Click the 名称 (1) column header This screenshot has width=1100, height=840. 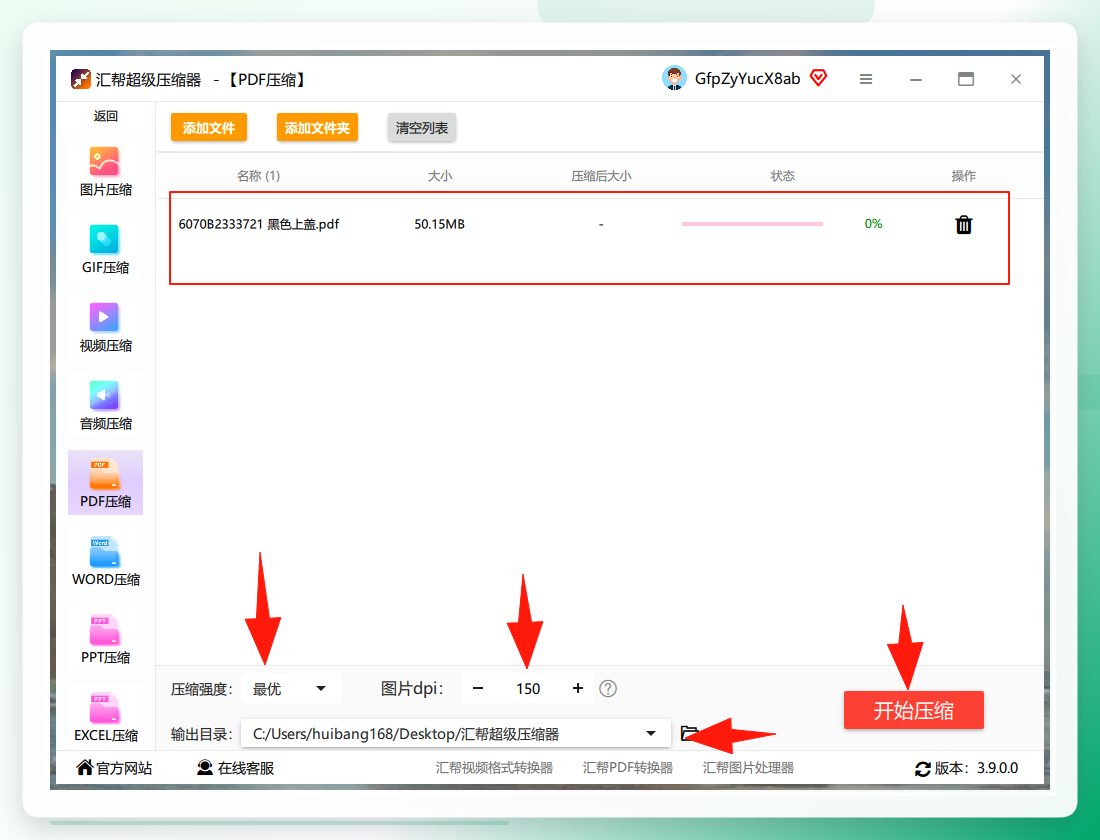click(x=258, y=176)
